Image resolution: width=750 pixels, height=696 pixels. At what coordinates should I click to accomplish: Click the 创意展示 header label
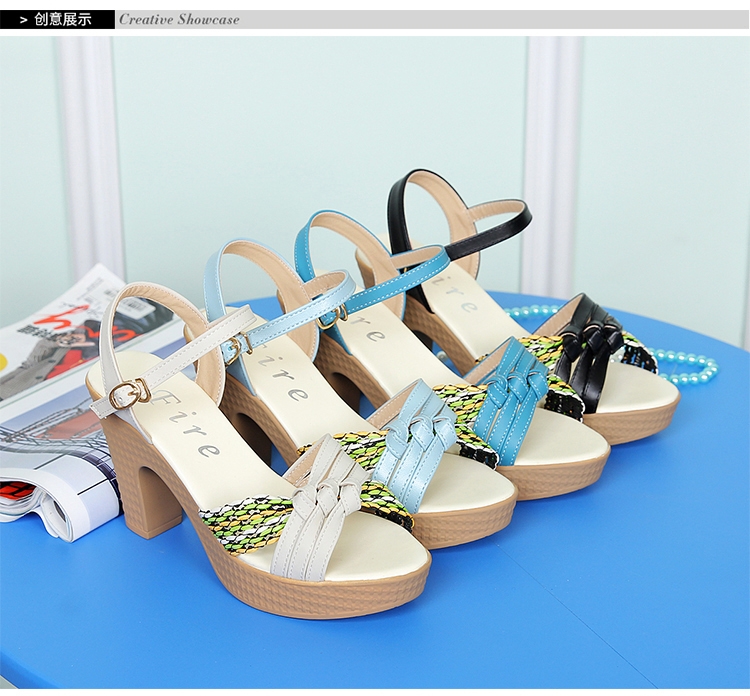pyautogui.click(x=63, y=19)
